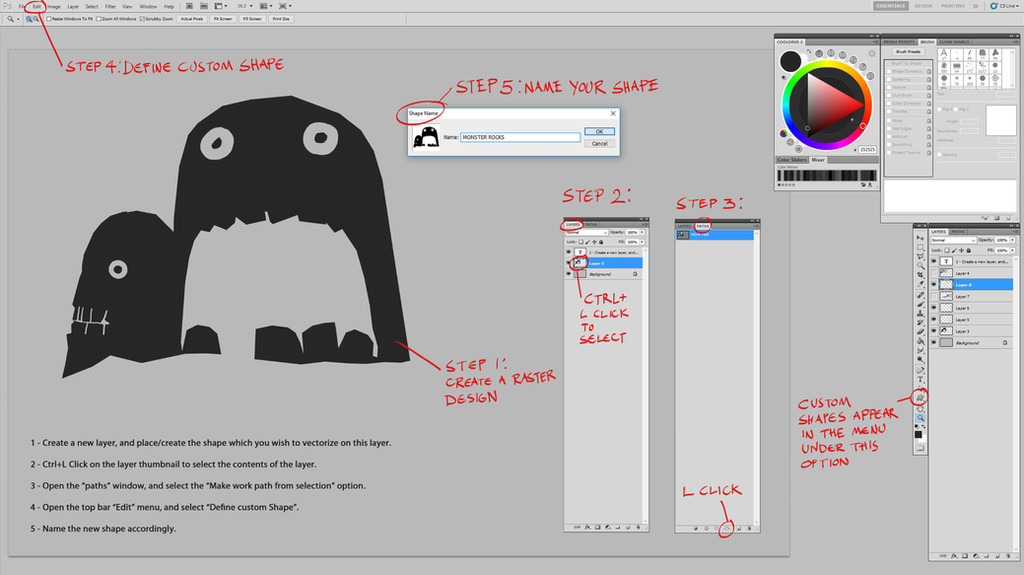Click the Name field containing MONSTER ROCKS

click(x=520, y=137)
